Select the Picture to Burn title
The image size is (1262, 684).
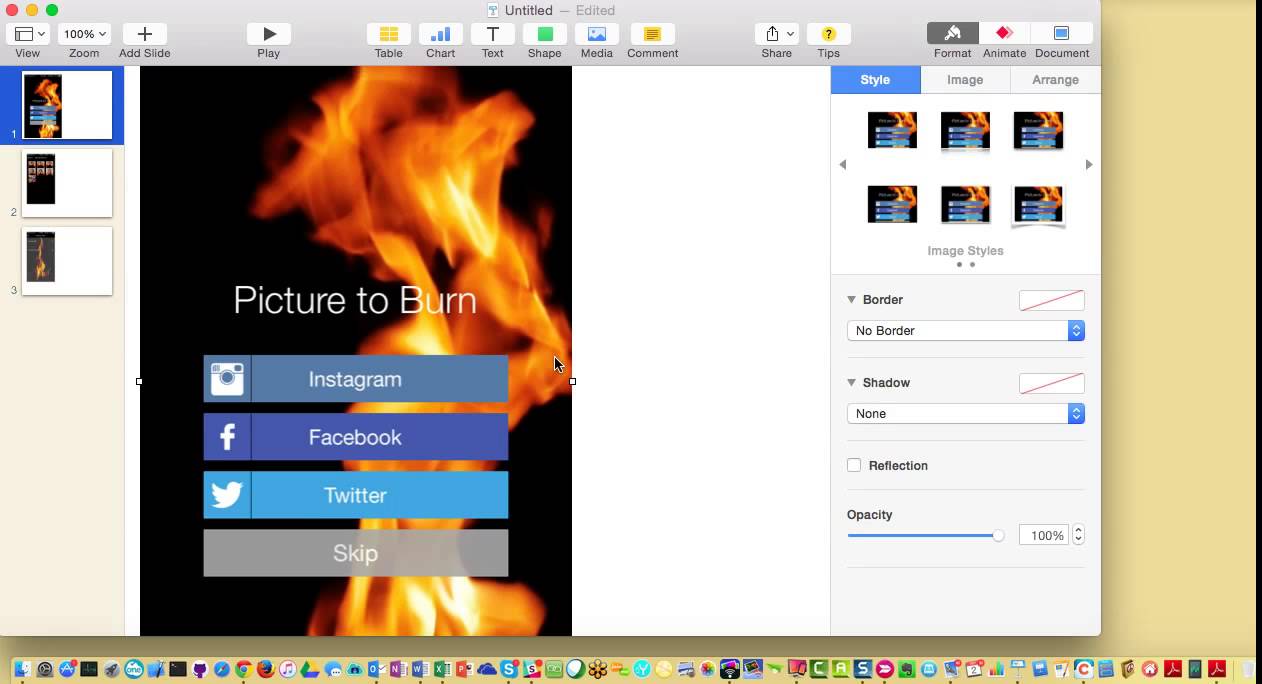355,301
